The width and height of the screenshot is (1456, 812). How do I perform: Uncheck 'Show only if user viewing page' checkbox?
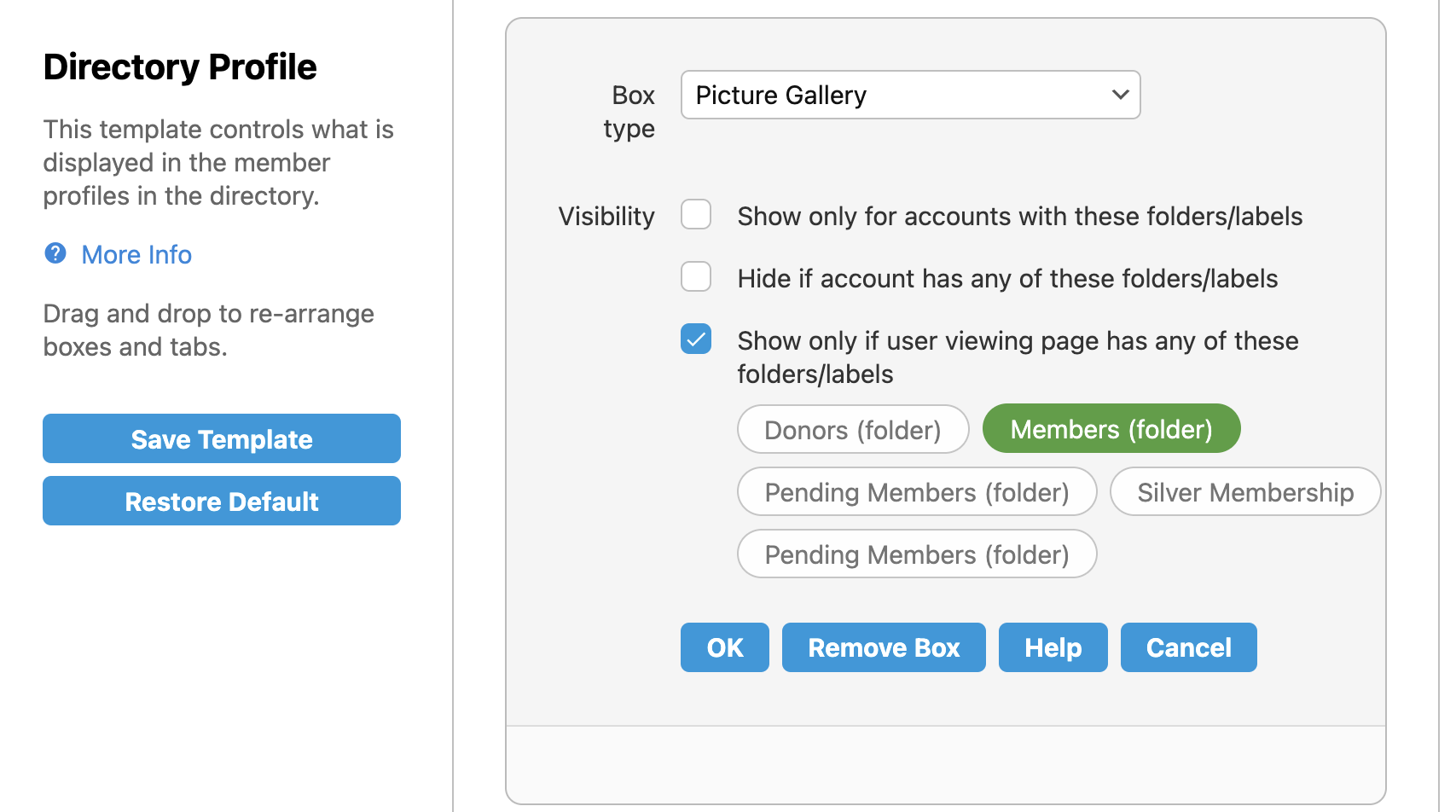click(x=696, y=339)
